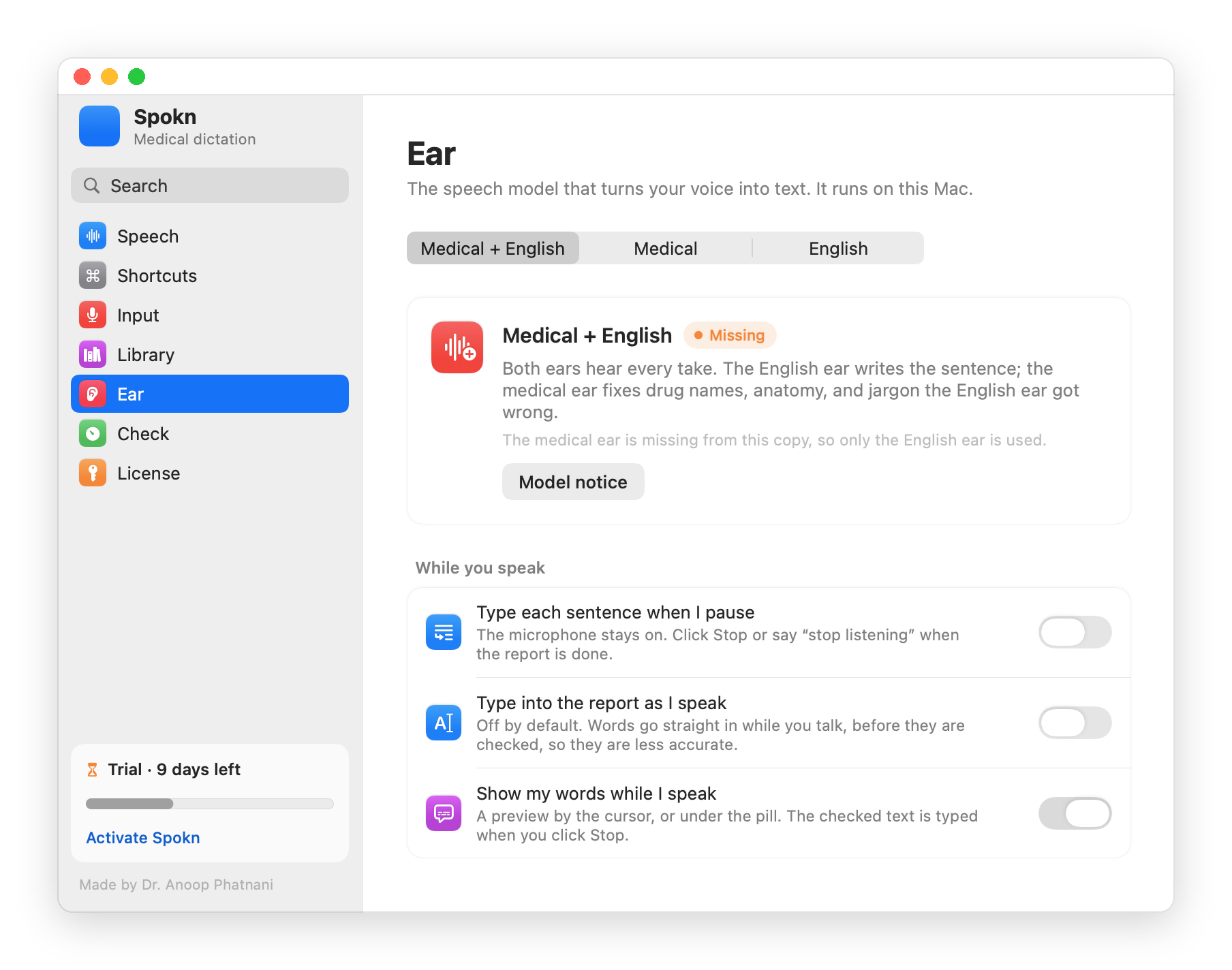
Task: Click the Medical + English card title
Action: [x=587, y=335]
